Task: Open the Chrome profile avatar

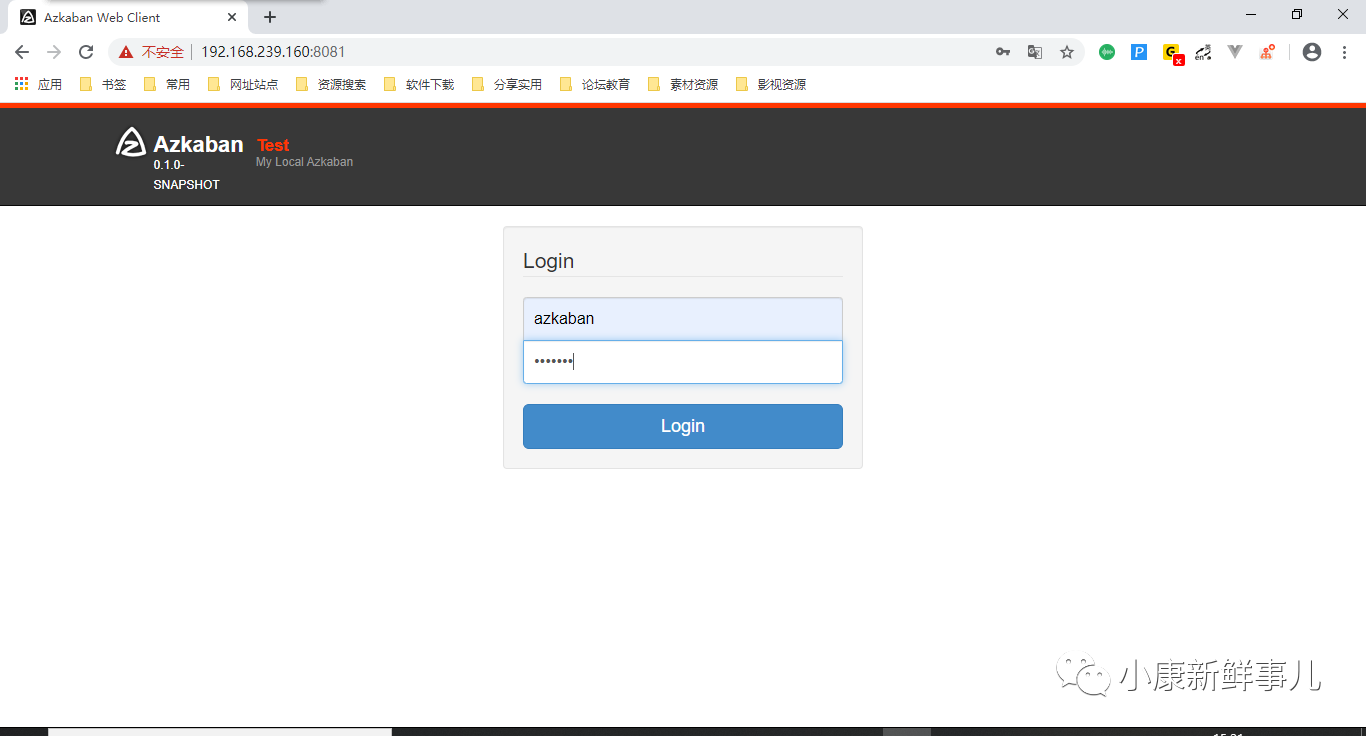Action: [x=1312, y=52]
